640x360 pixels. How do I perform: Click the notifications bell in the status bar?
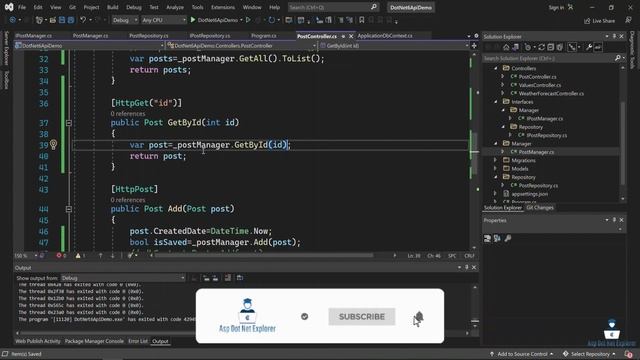[x=629, y=354]
